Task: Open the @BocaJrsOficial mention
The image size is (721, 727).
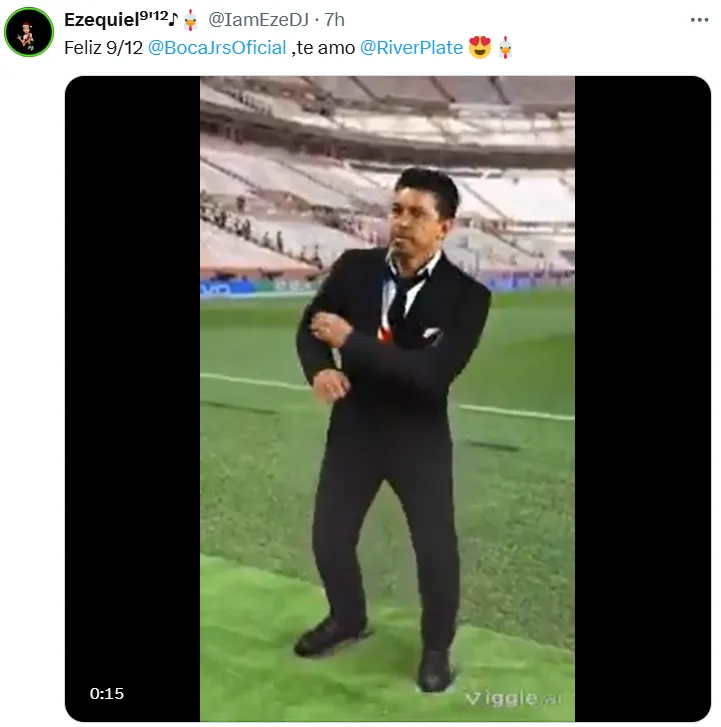Action: click(216, 46)
